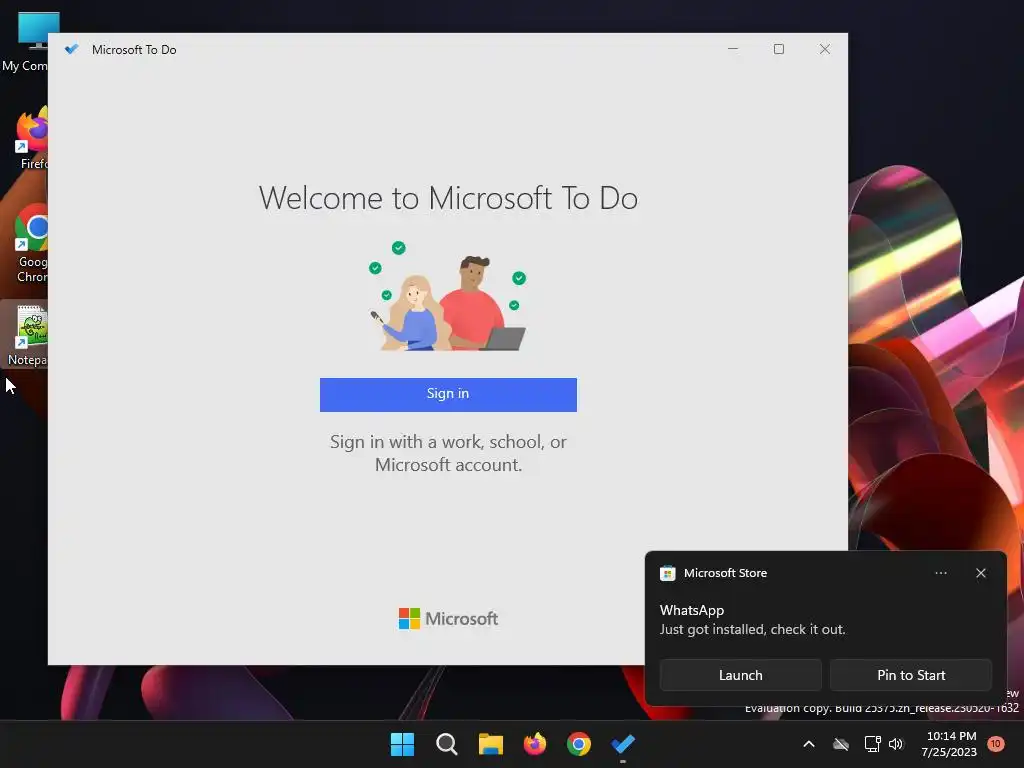Click the WhatsApp title in the notification

[692, 610]
